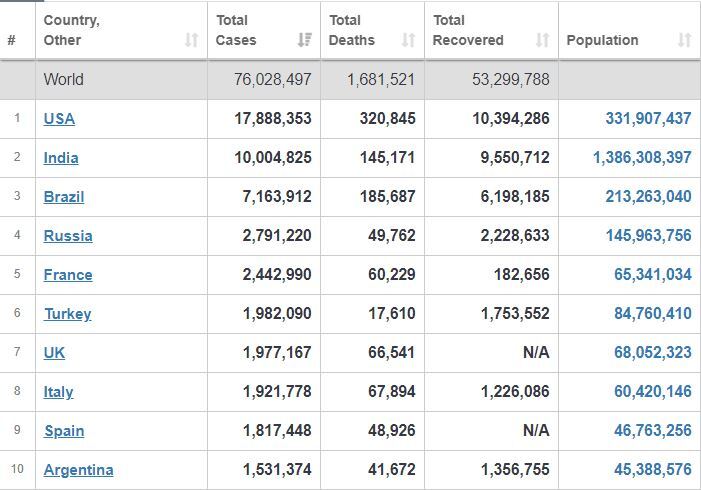Click Spain population 46,763,256 link
The image size is (701, 490).
pyautogui.click(x=653, y=430)
